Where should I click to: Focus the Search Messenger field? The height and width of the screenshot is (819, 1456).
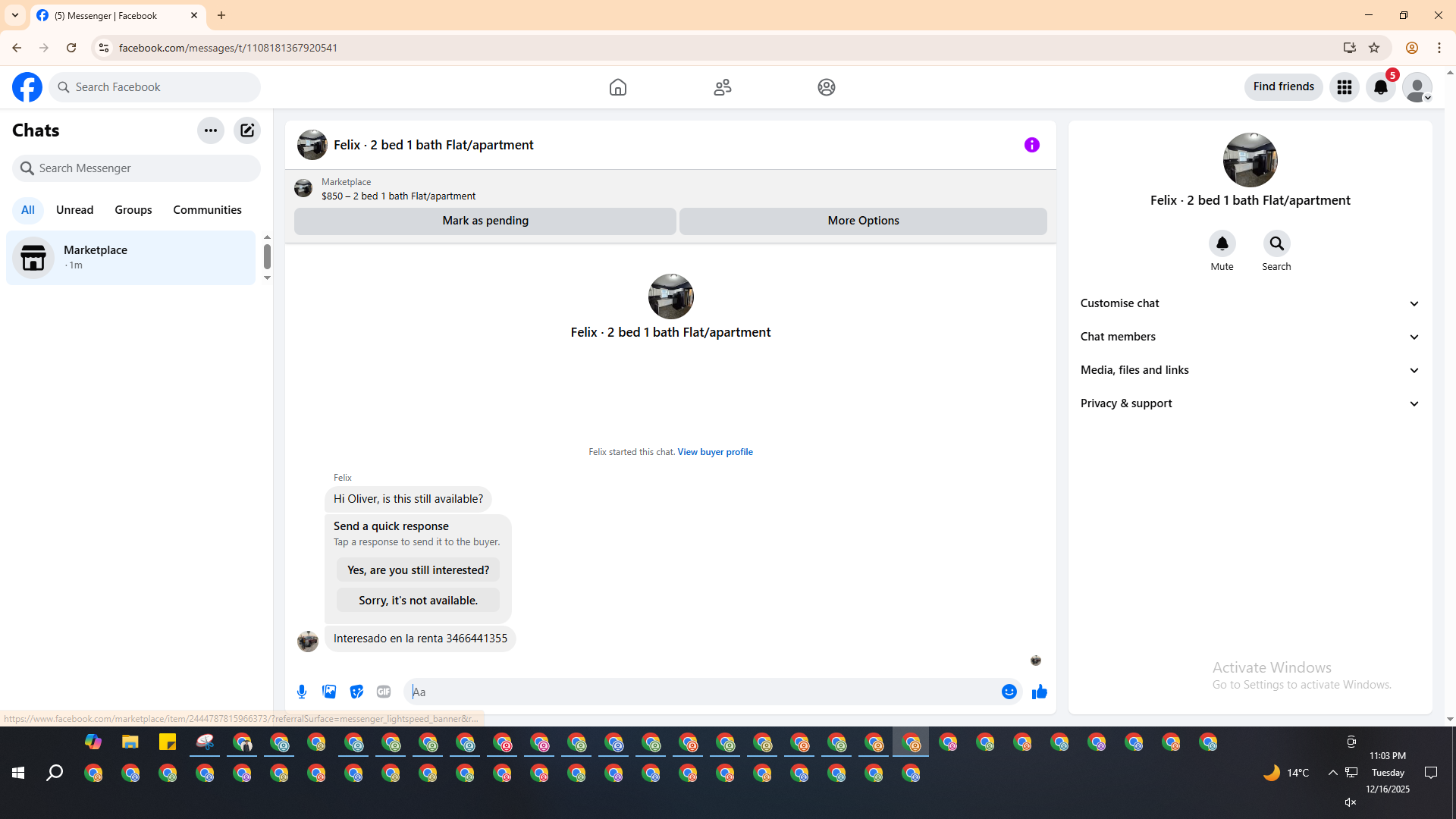tap(136, 168)
